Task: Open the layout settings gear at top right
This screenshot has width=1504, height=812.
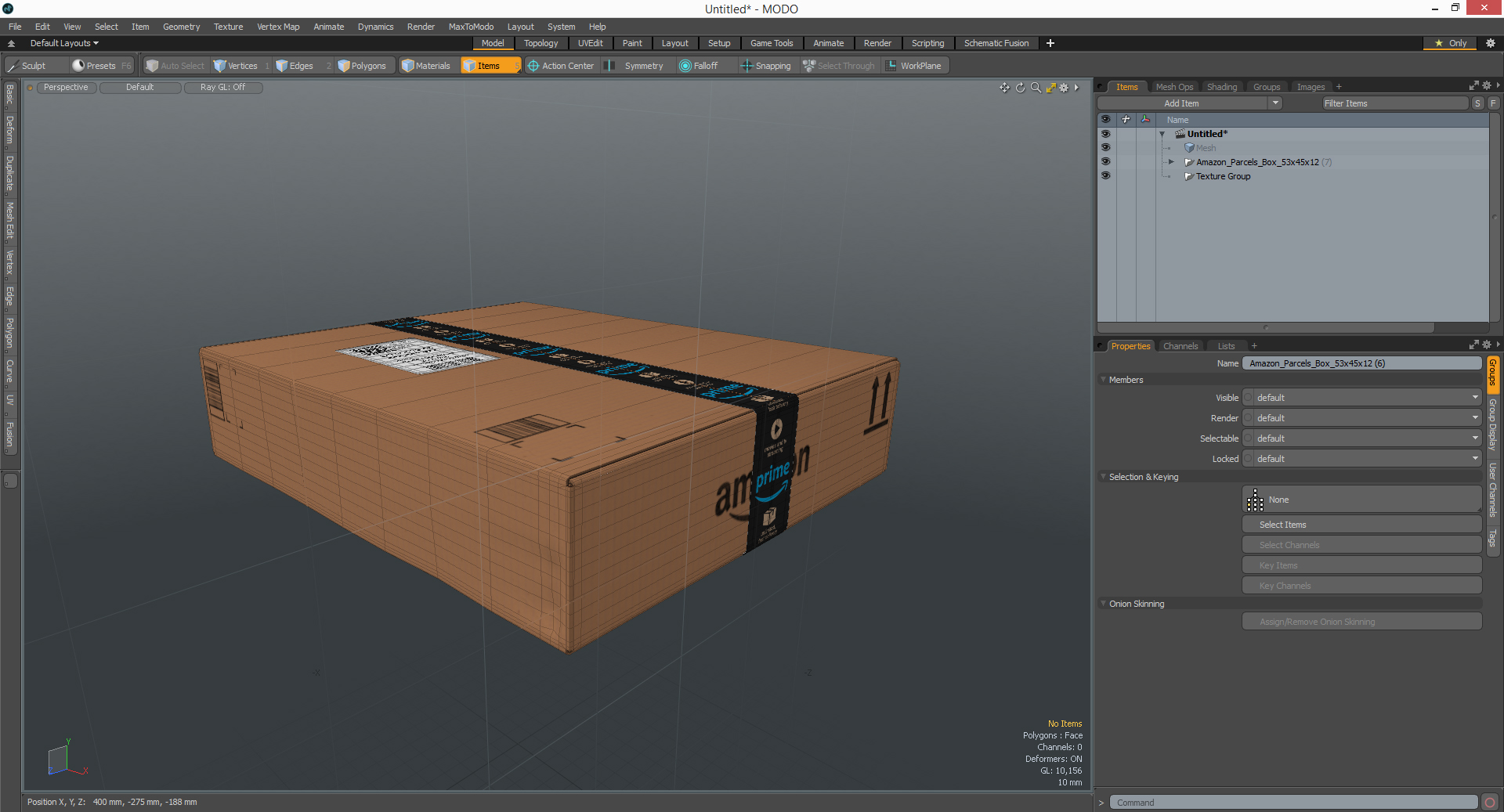Action: [1491, 43]
